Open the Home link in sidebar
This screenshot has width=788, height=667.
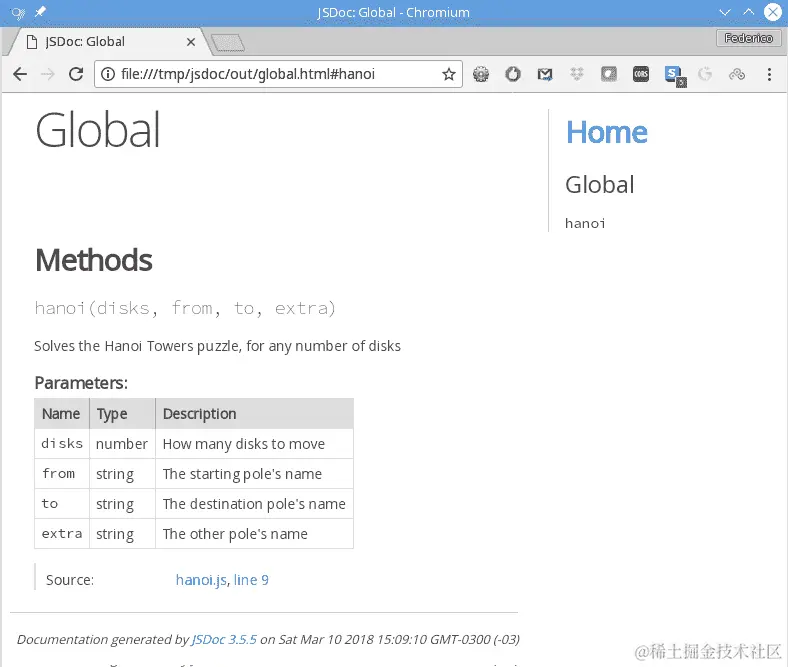pos(607,132)
